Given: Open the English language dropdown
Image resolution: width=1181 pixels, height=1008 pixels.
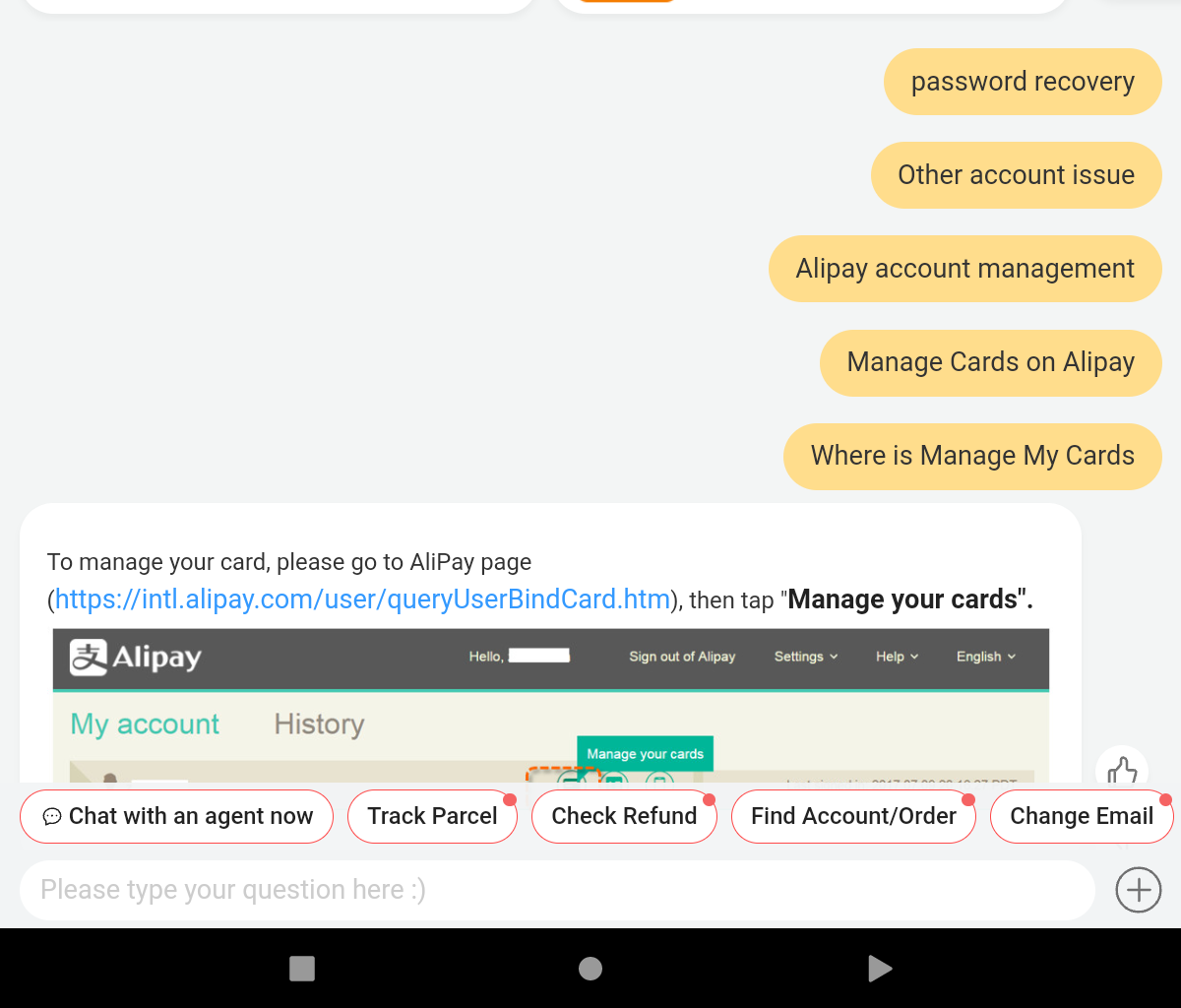Looking at the screenshot, I should (984, 657).
